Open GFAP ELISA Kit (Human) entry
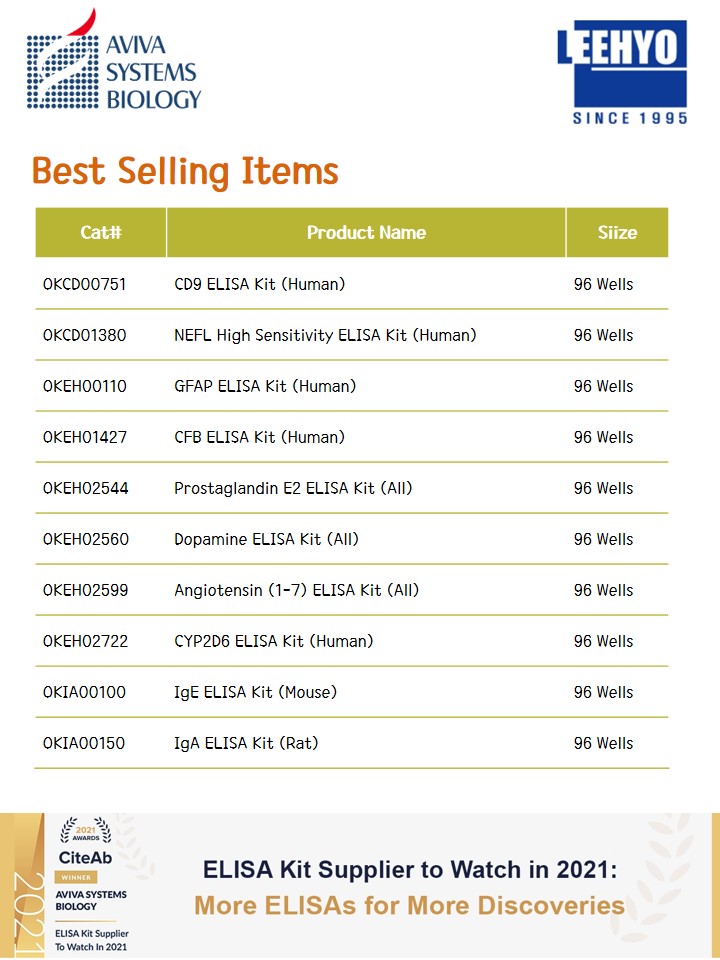 265,386
